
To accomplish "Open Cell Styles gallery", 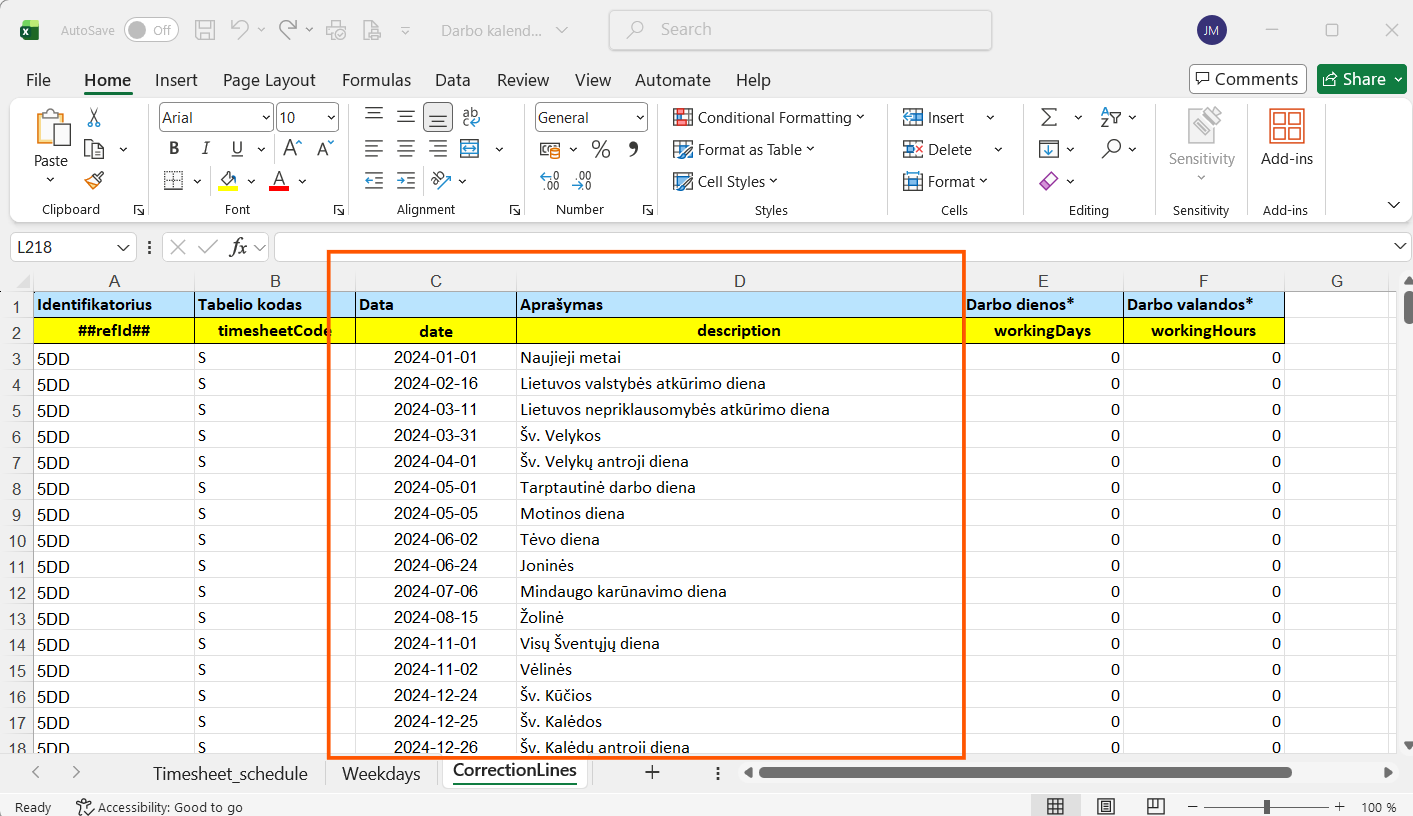I will [725, 182].
